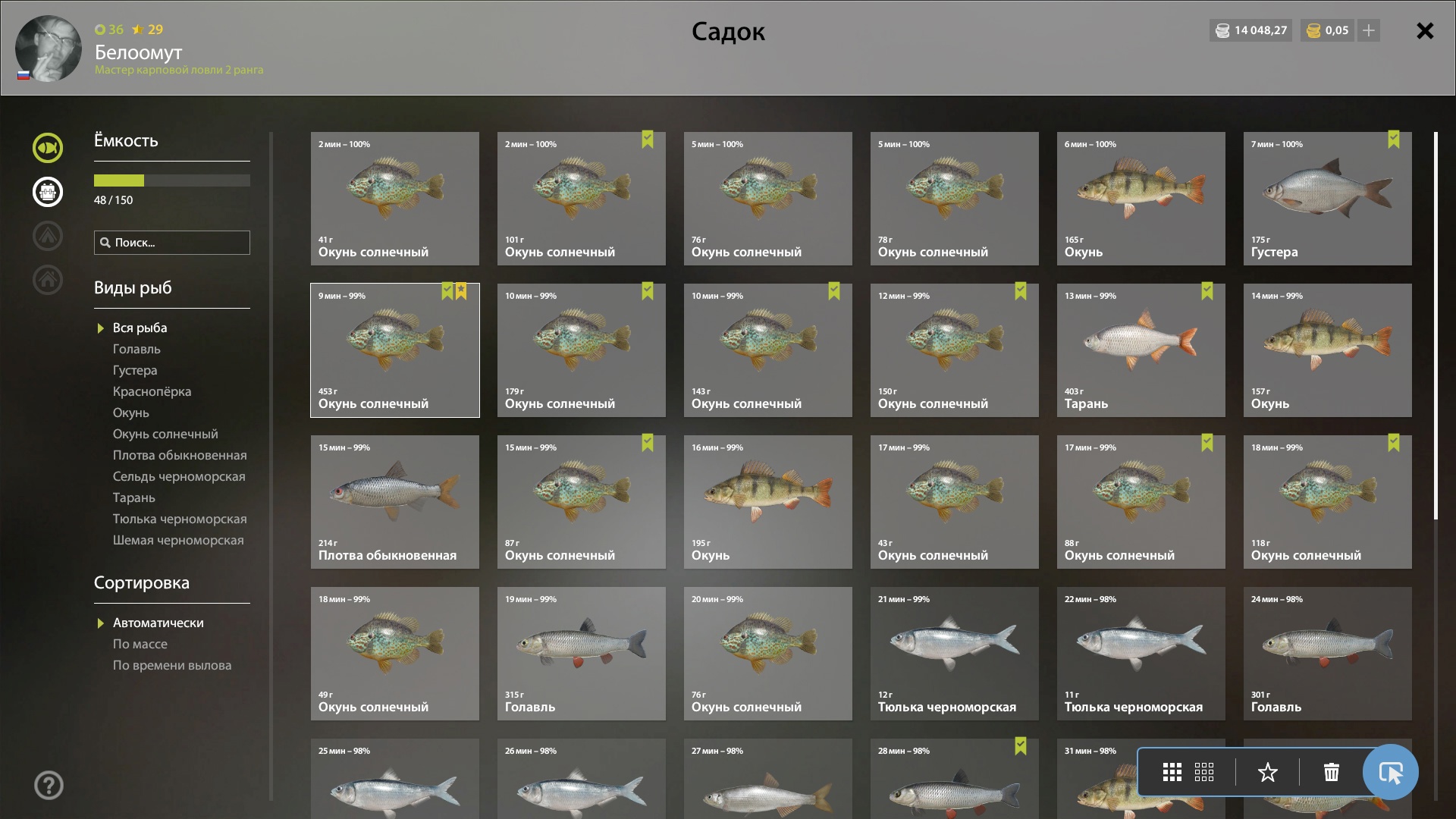Sort fish by По массе
Image resolution: width=1456 pixels, height=819 pixels.
140,644
